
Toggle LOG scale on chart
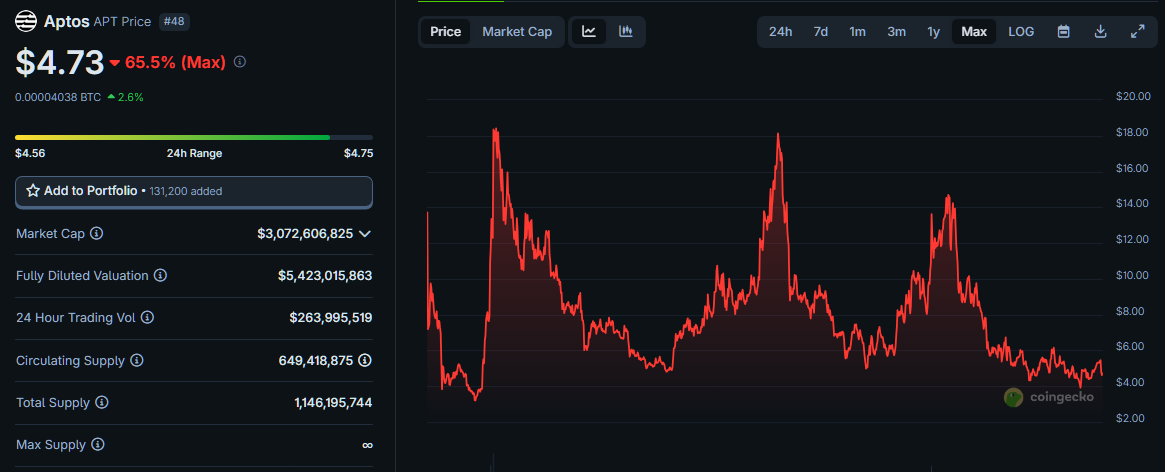(x=1021, y=32)
